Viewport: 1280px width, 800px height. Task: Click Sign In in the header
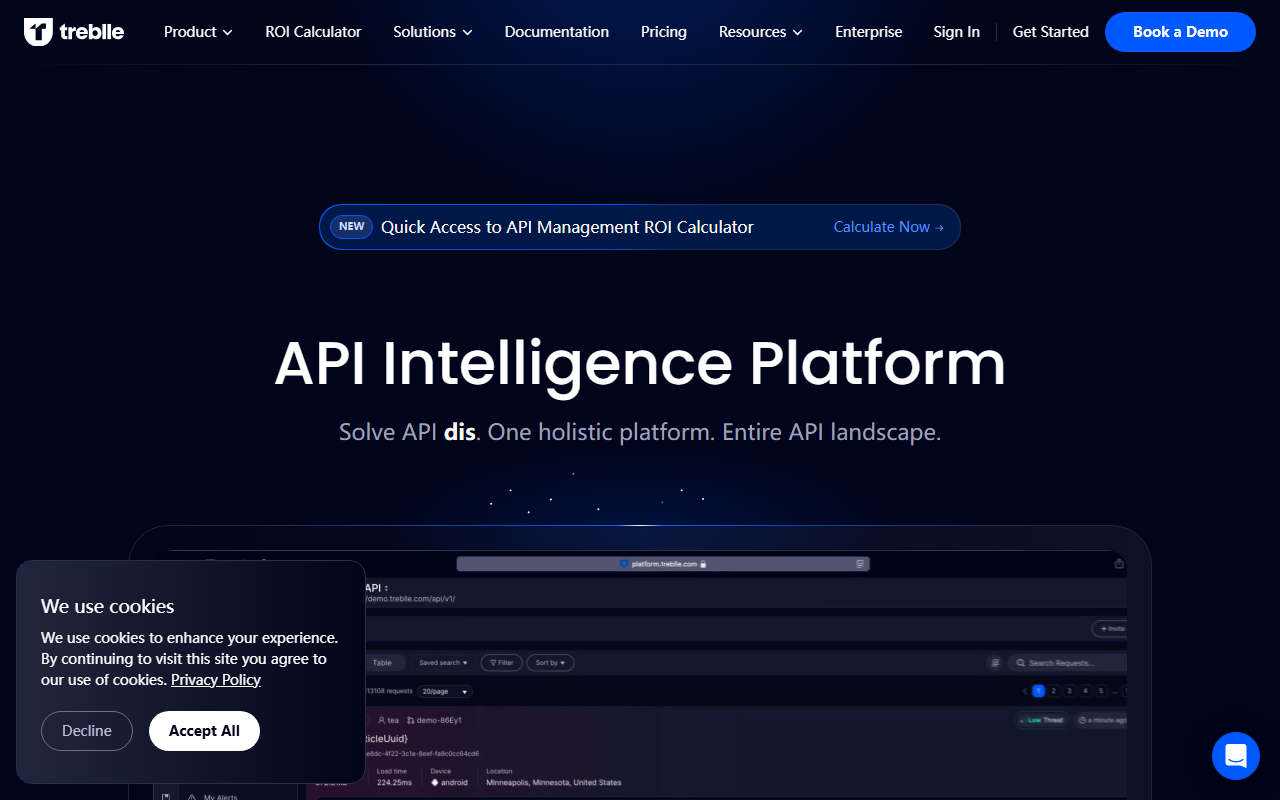coord(957,32)
